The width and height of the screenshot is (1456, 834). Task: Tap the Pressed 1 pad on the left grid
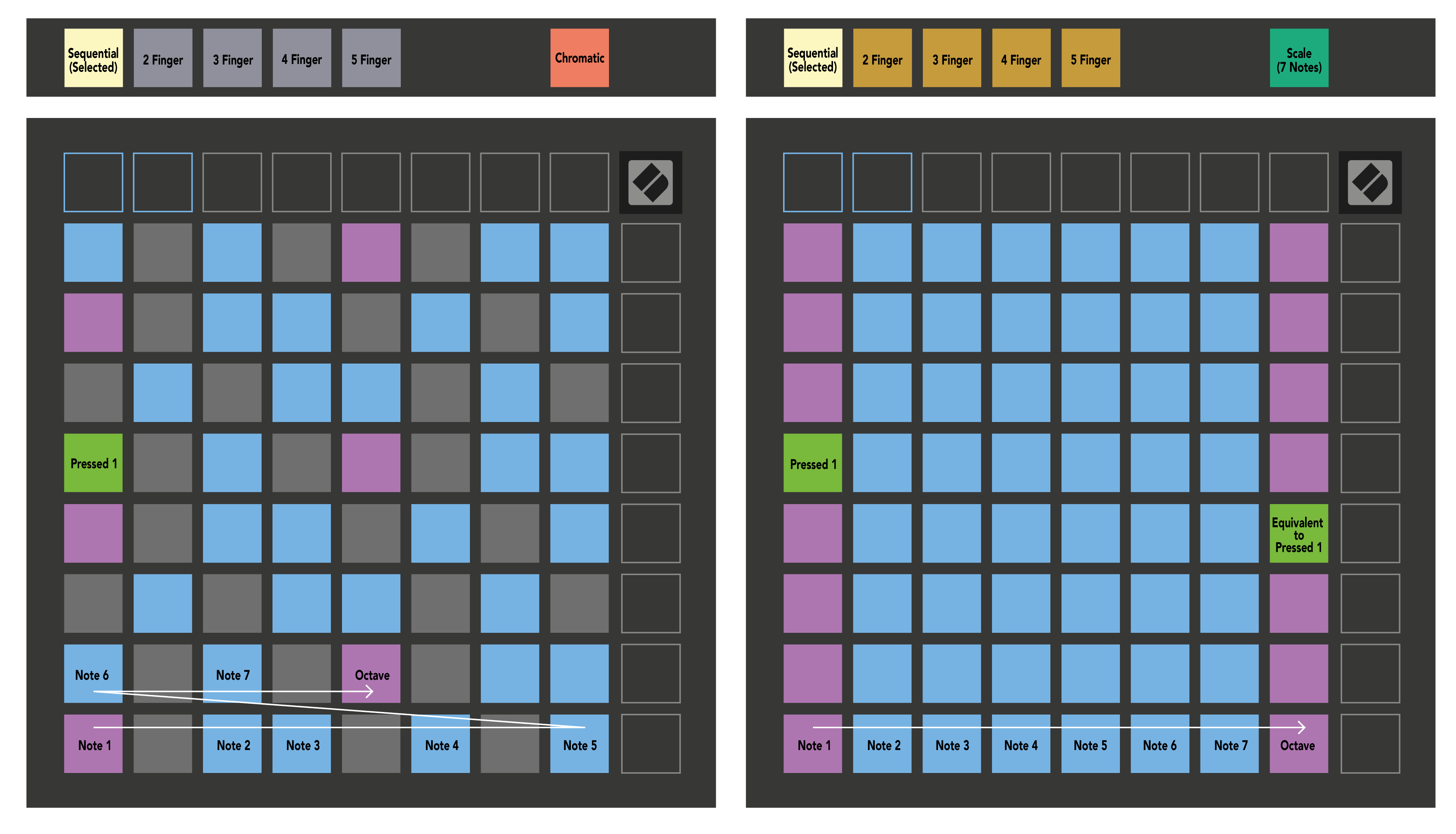(x=93, y=463)
